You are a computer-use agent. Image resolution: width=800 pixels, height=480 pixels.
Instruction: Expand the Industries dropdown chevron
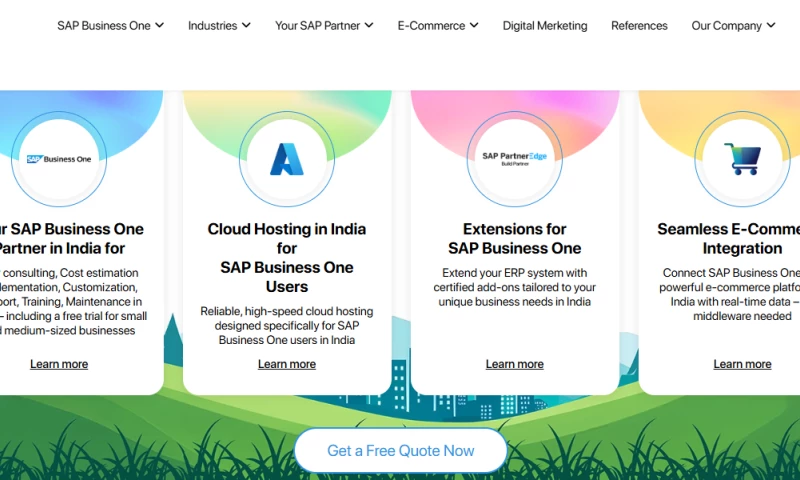[x=247, y=26]
